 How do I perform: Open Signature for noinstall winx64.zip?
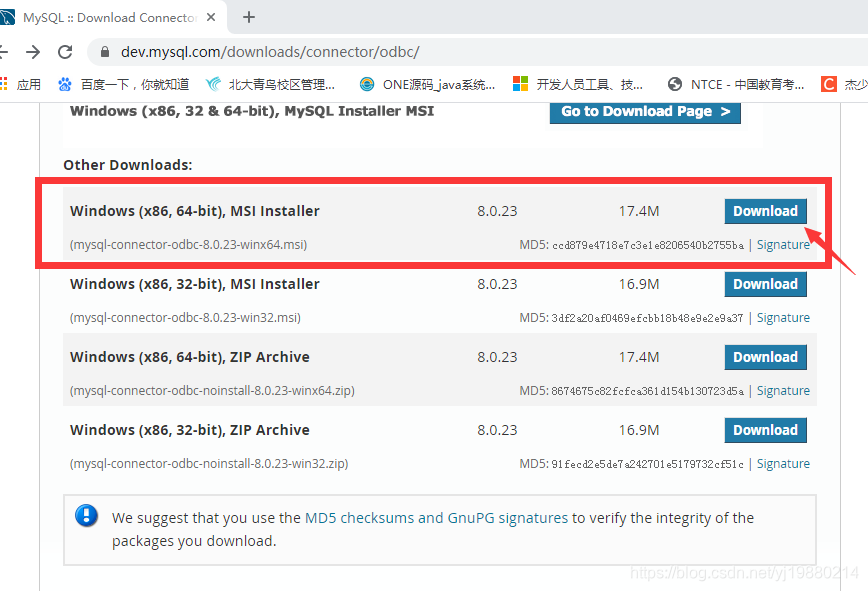pyautogui.click(x=783, y=391)
